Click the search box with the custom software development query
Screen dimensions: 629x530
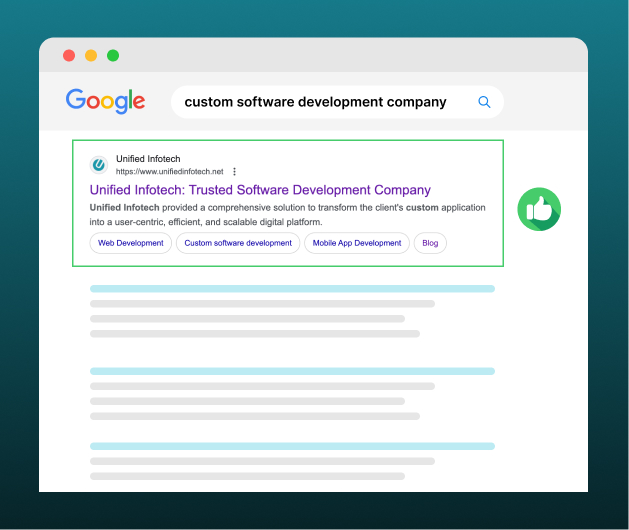(x=337, y=102)
